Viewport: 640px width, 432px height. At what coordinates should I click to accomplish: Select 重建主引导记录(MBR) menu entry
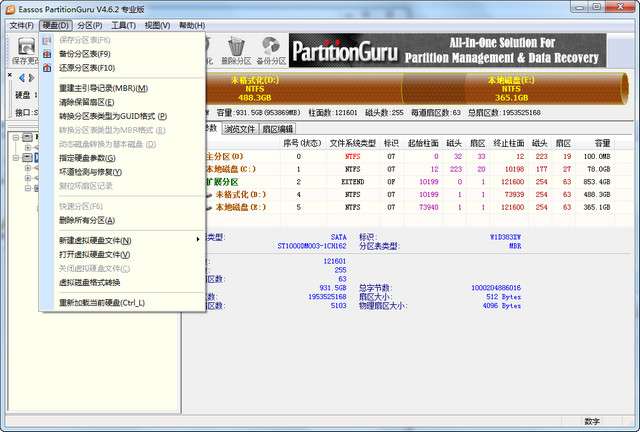122,88
